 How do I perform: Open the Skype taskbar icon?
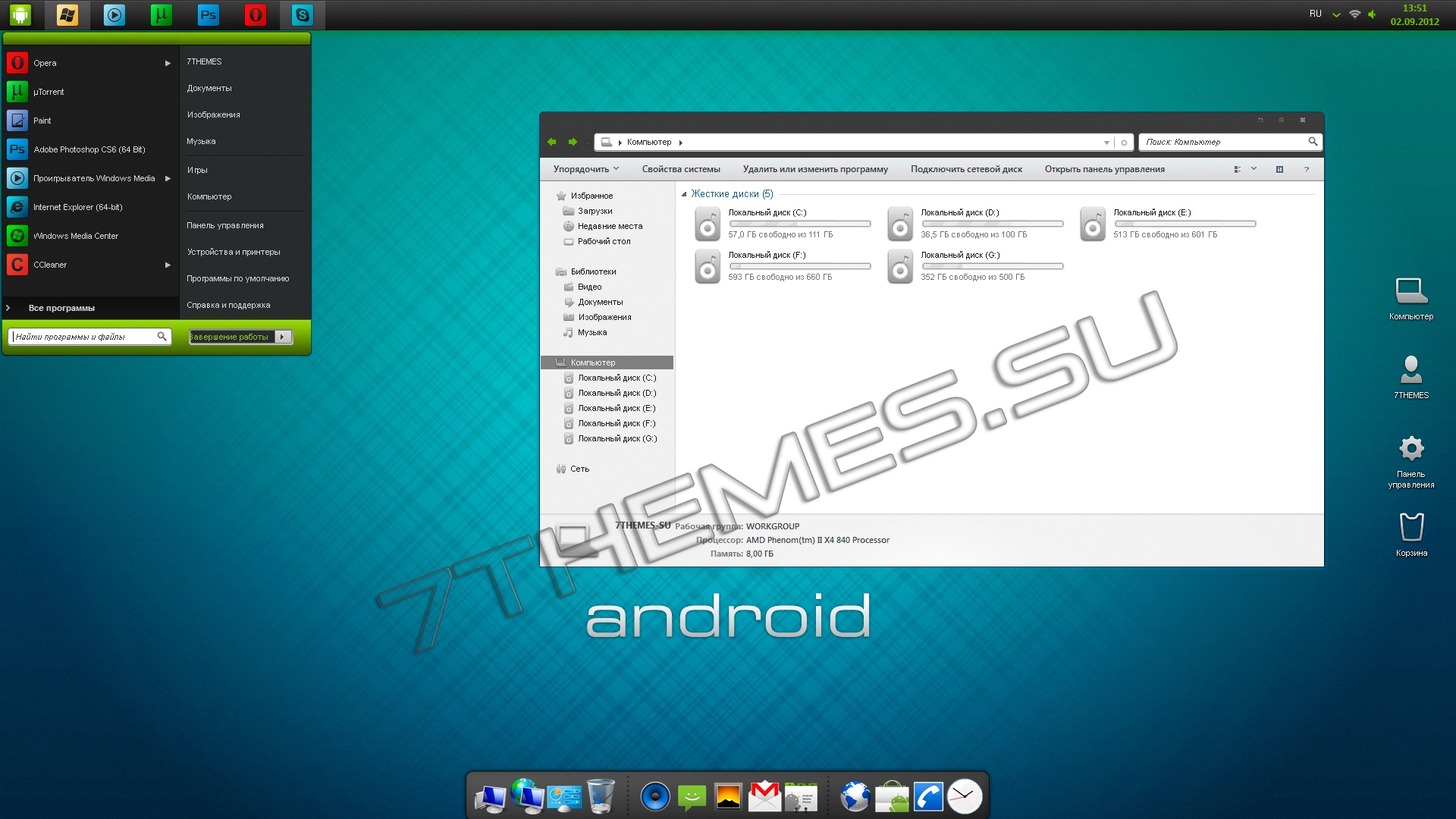303,14
